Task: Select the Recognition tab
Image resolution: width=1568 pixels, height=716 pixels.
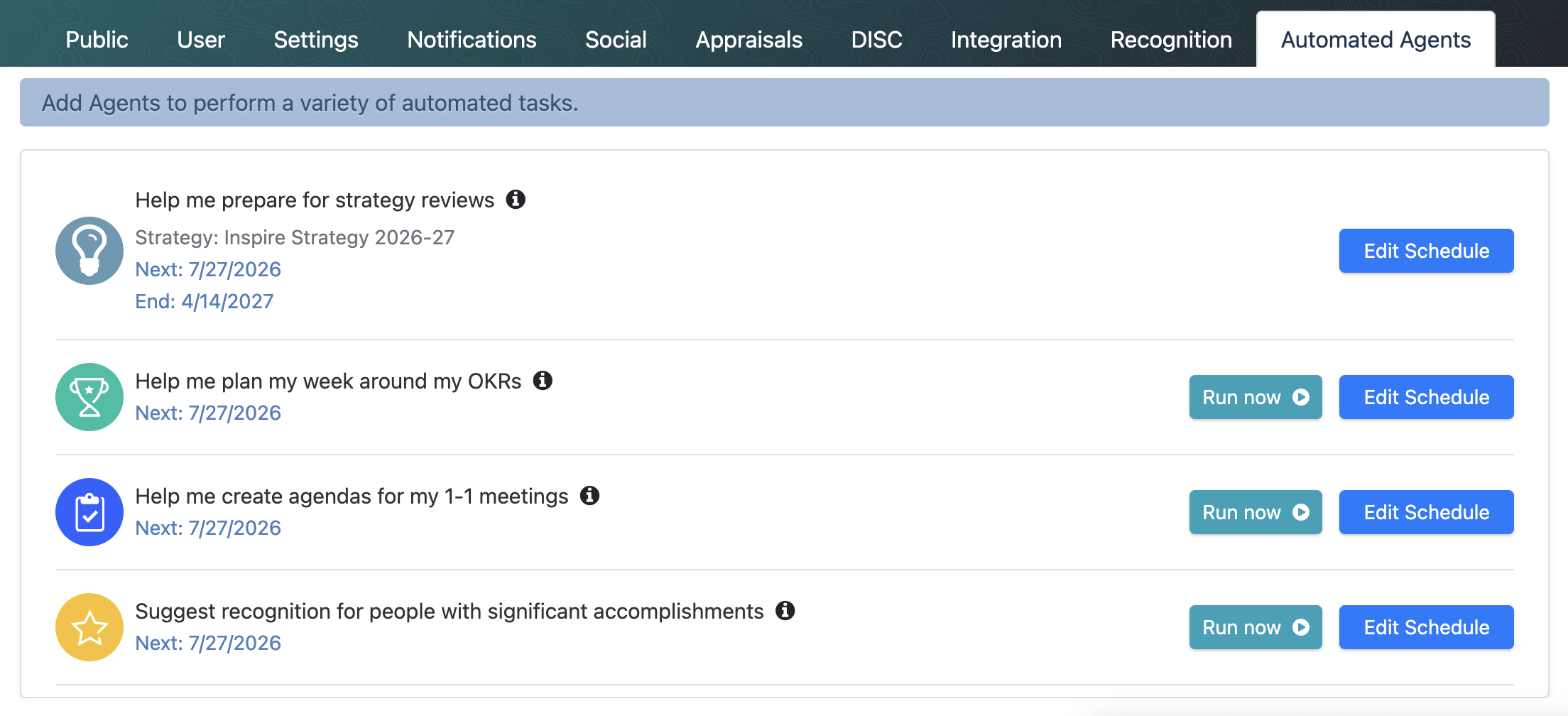Action: pos(1171,40)
